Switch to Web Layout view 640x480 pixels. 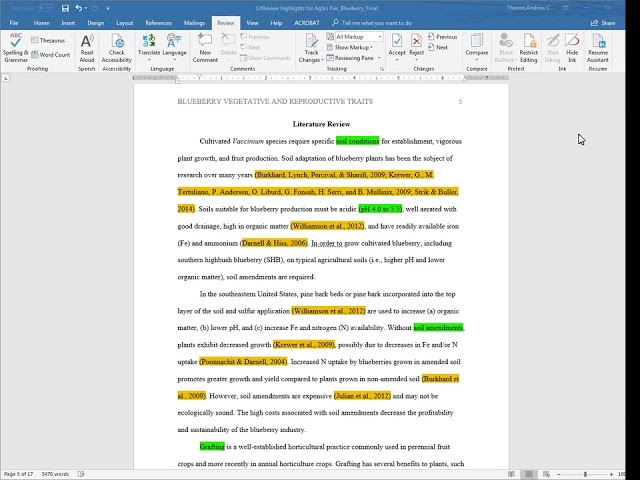click(x=546, y=474)
